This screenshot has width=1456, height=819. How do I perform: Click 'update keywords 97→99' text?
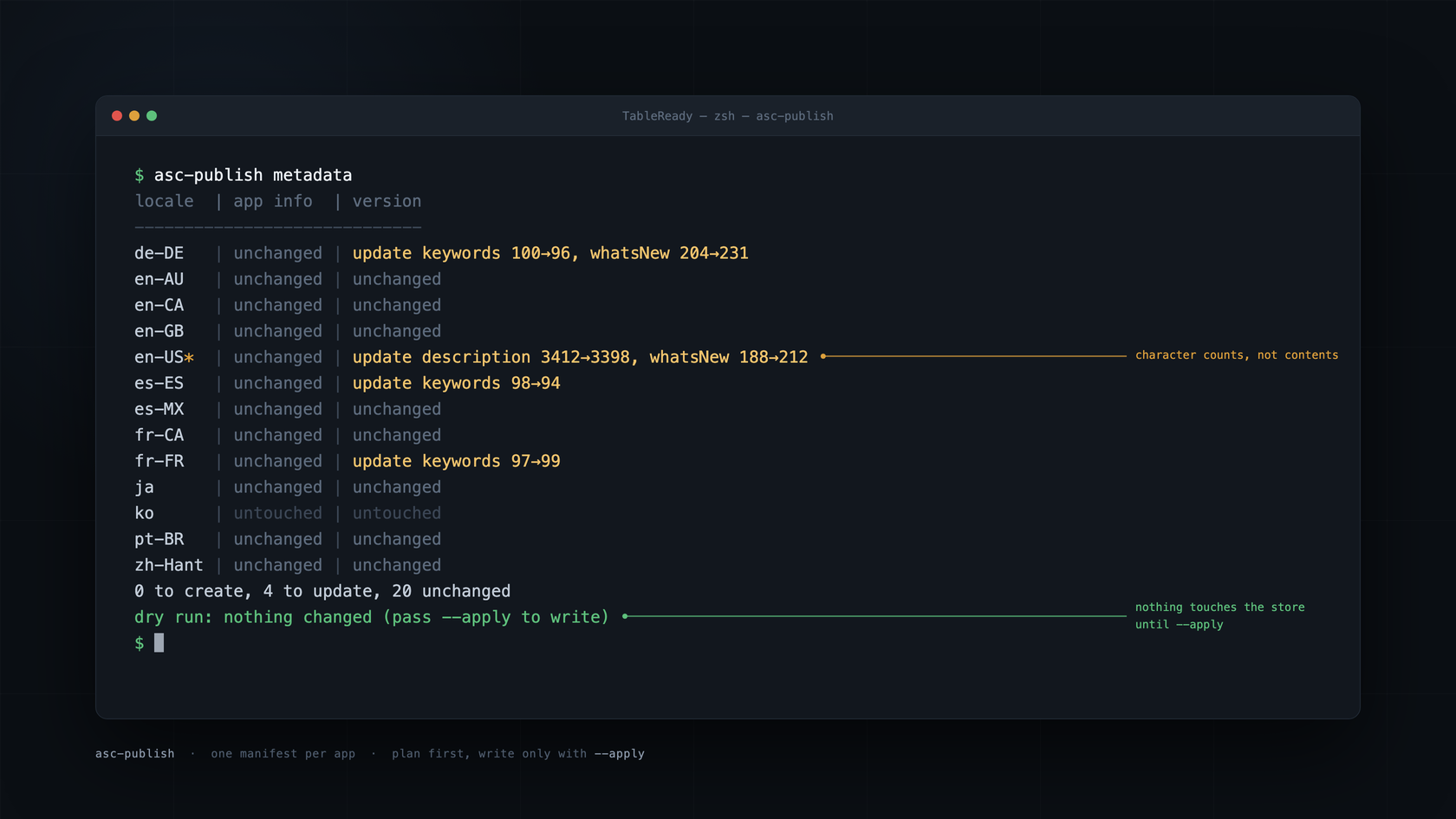pyautogui.click(x=456, y=461)
